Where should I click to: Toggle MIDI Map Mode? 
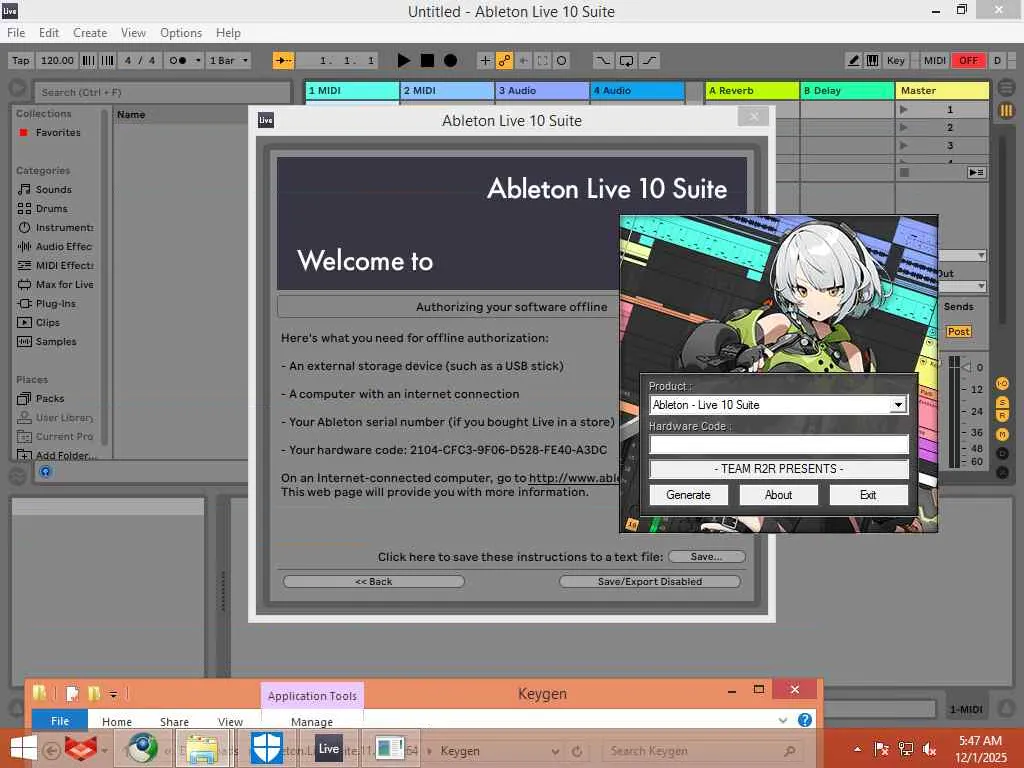click(x=935, y=61)
